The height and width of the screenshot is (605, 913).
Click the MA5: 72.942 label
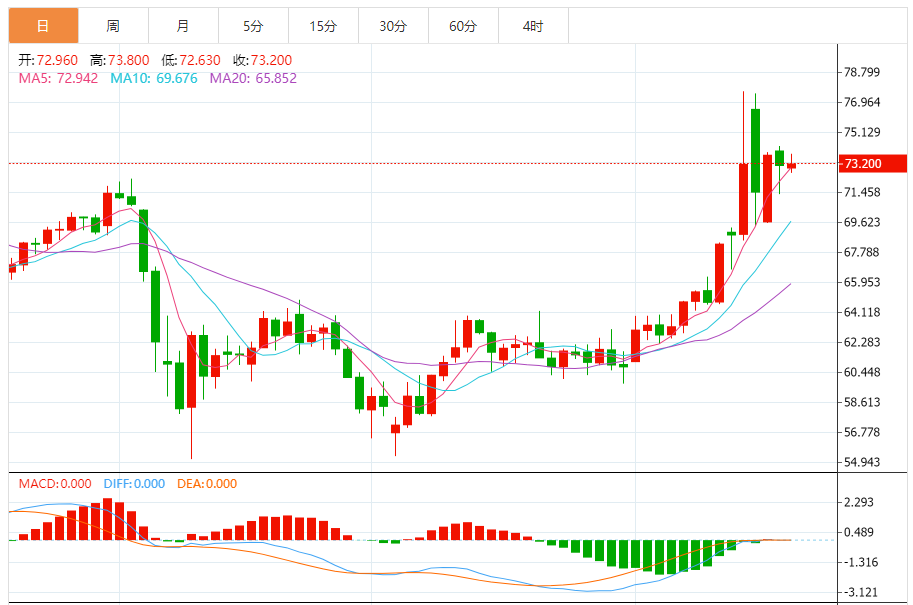58,78
